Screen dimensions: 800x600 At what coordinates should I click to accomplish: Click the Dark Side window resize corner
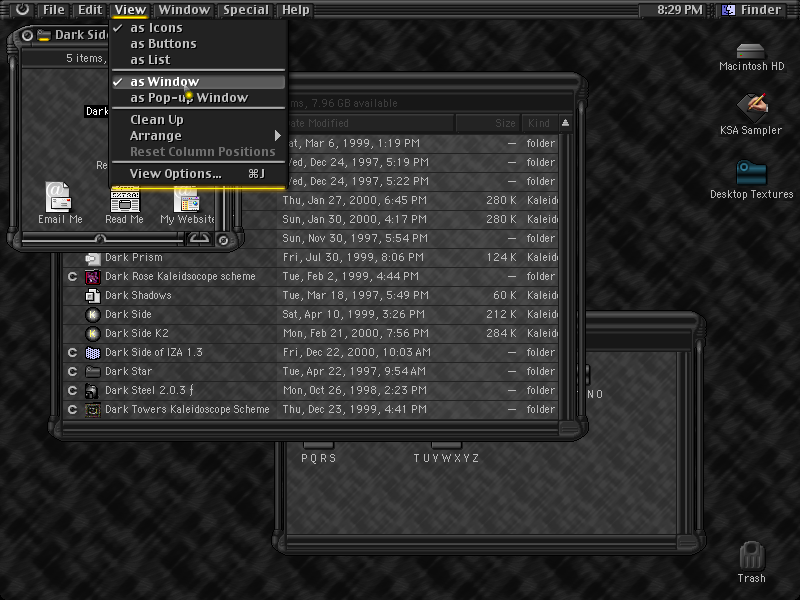(223, 240)
